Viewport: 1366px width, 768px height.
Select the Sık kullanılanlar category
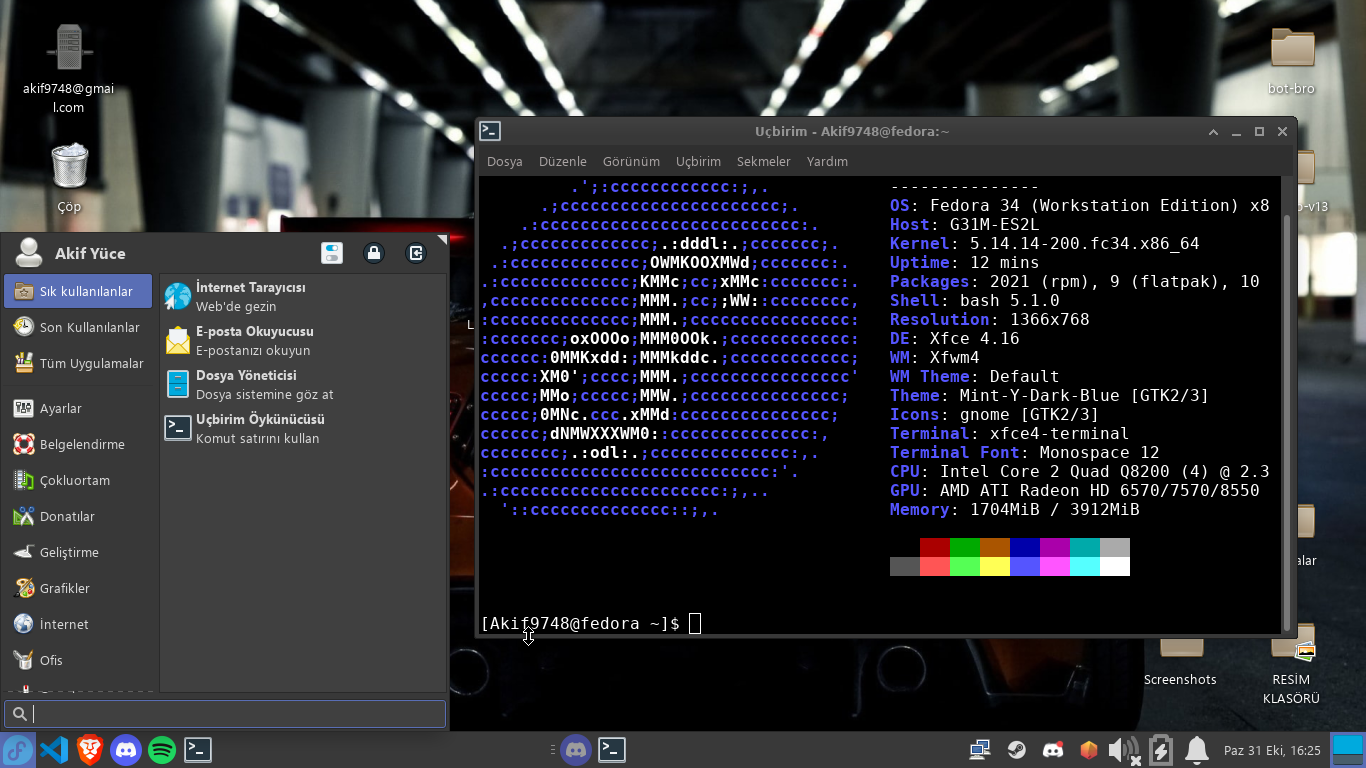[x=78, y=291]
